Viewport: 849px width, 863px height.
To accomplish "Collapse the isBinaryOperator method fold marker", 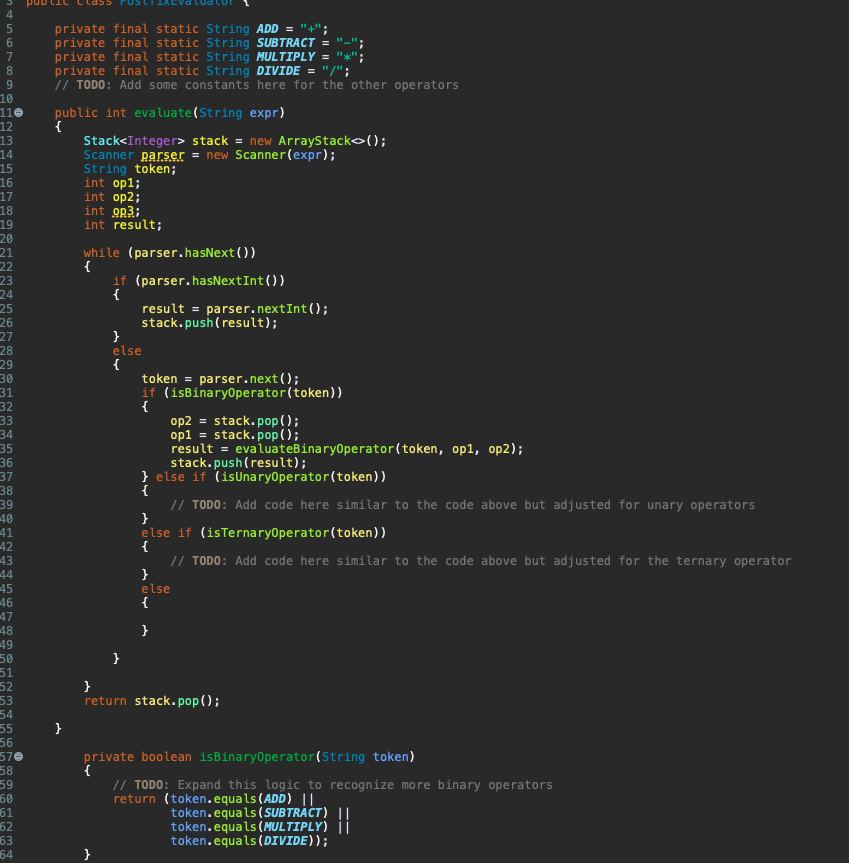I will point(18,757).
